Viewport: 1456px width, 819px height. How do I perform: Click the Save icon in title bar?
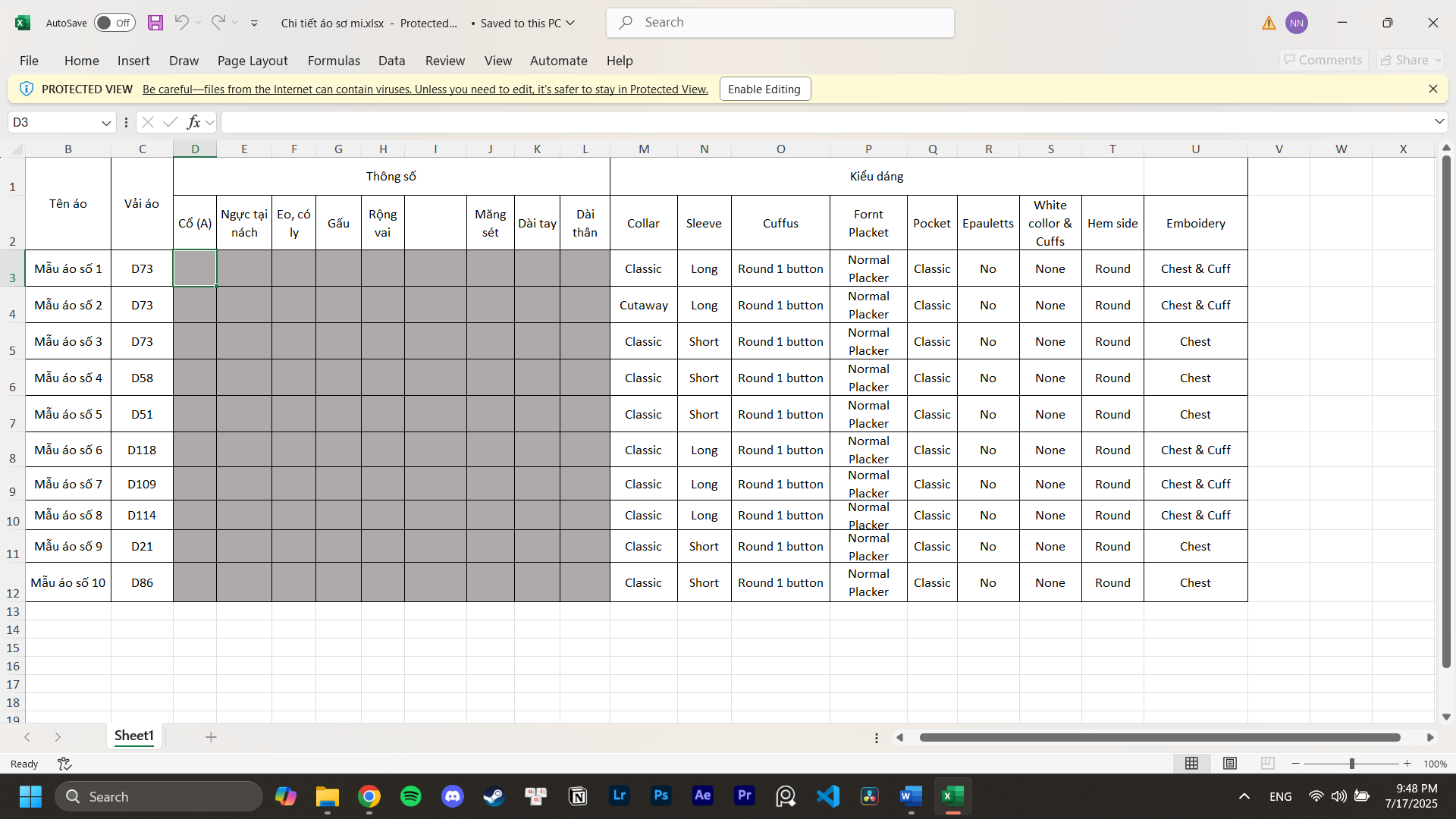click(155, 23)
